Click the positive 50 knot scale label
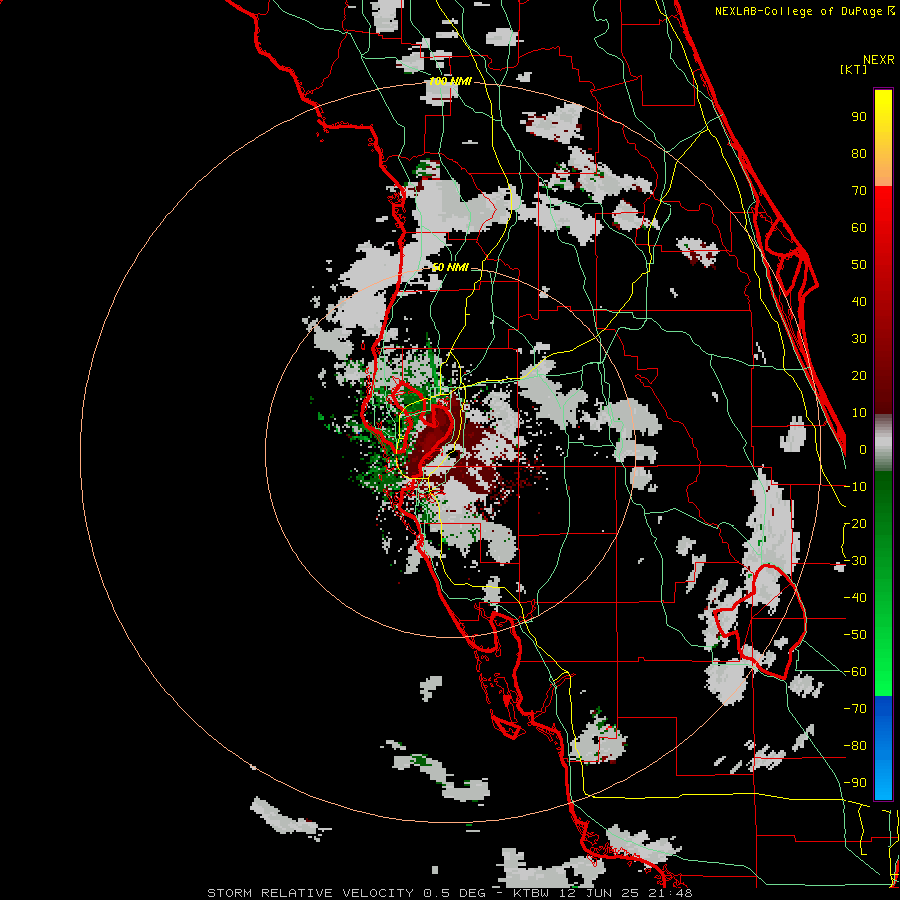 coord(859,265)
